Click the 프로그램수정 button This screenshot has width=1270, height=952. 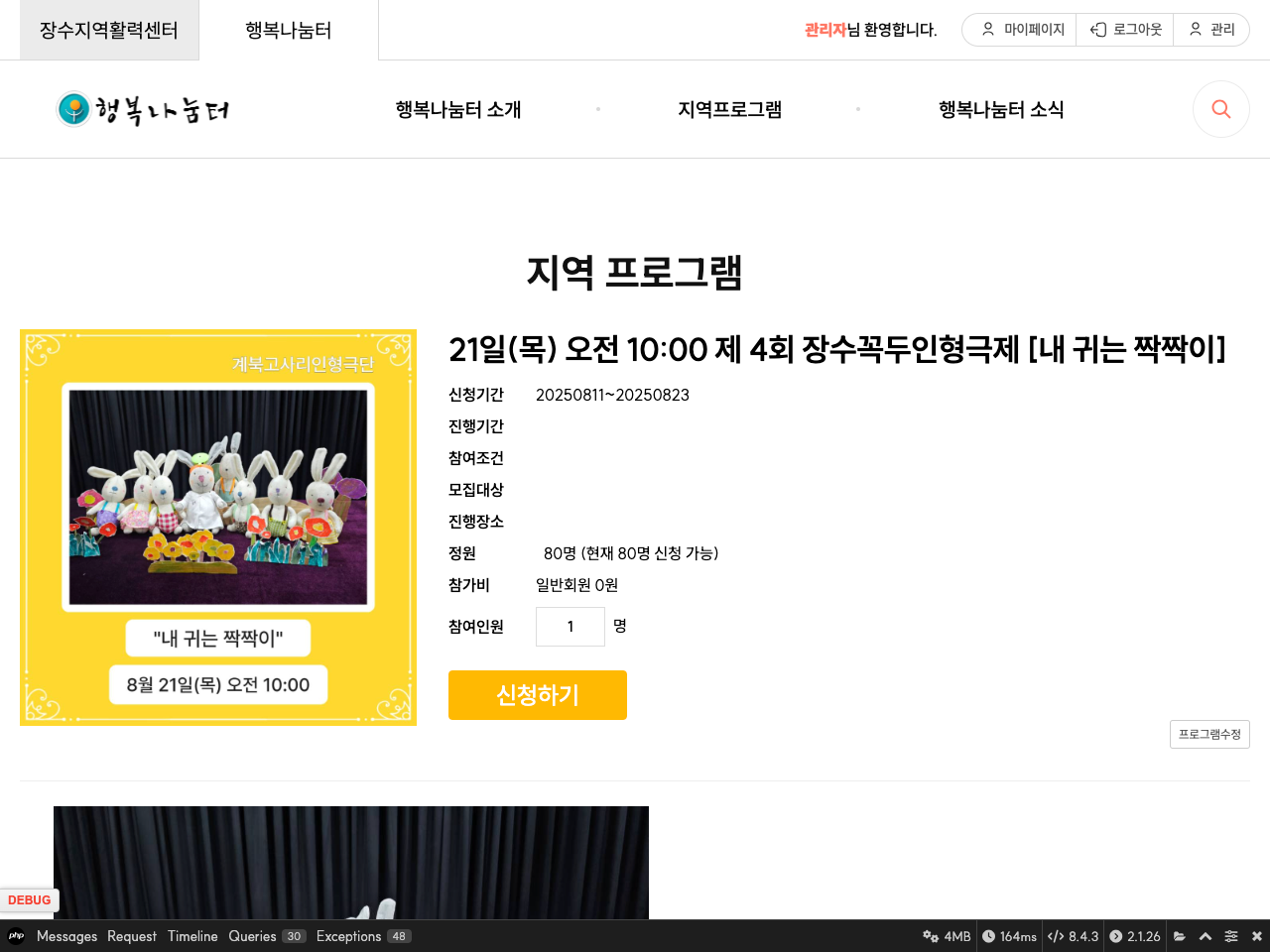point(1209,735)
